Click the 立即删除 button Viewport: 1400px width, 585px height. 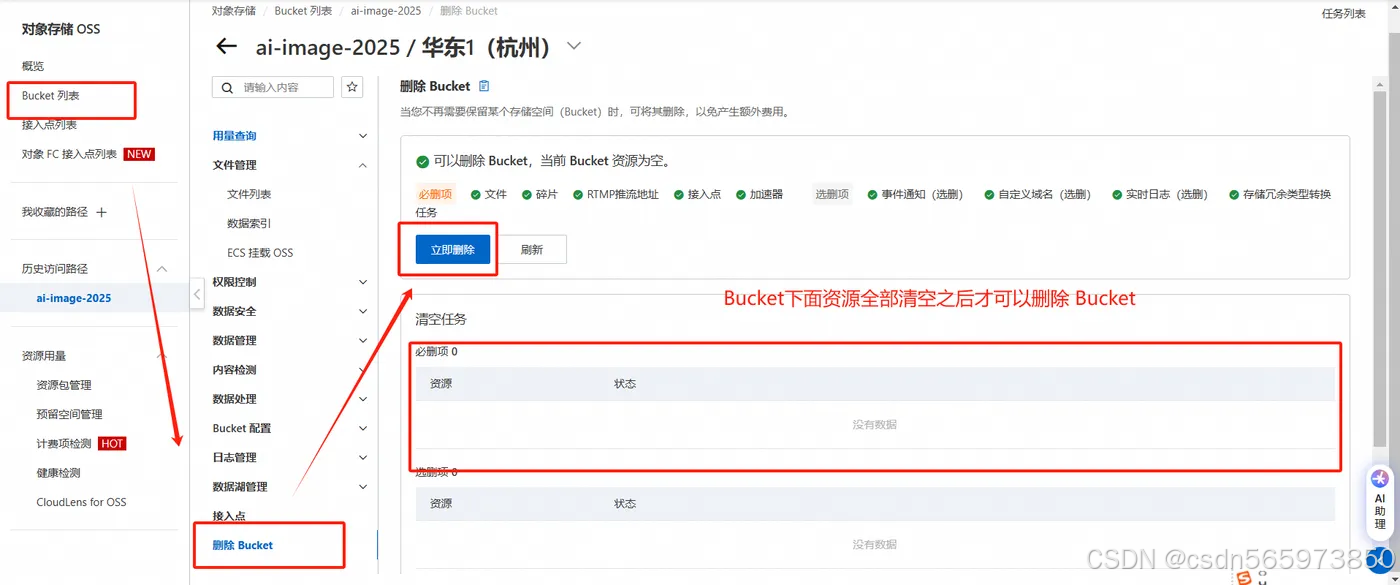pos(451,249)
